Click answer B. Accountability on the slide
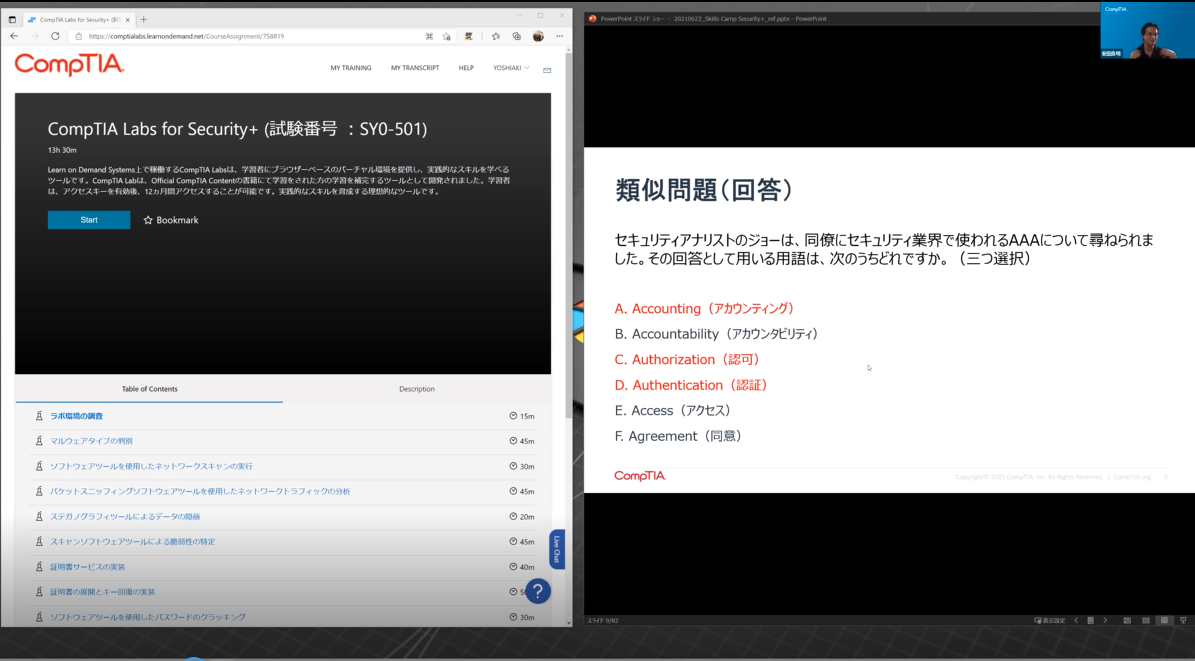 [x=716, y=334]
